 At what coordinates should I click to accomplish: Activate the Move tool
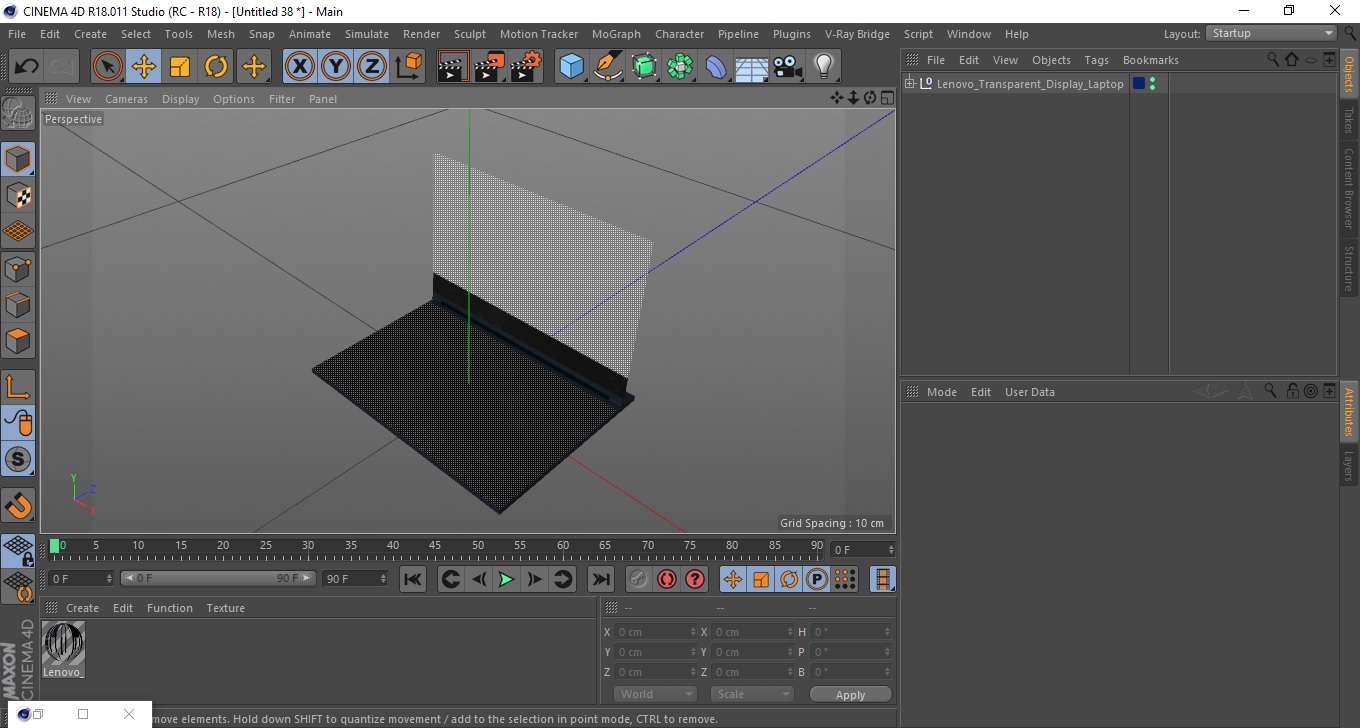click(144, 67)
